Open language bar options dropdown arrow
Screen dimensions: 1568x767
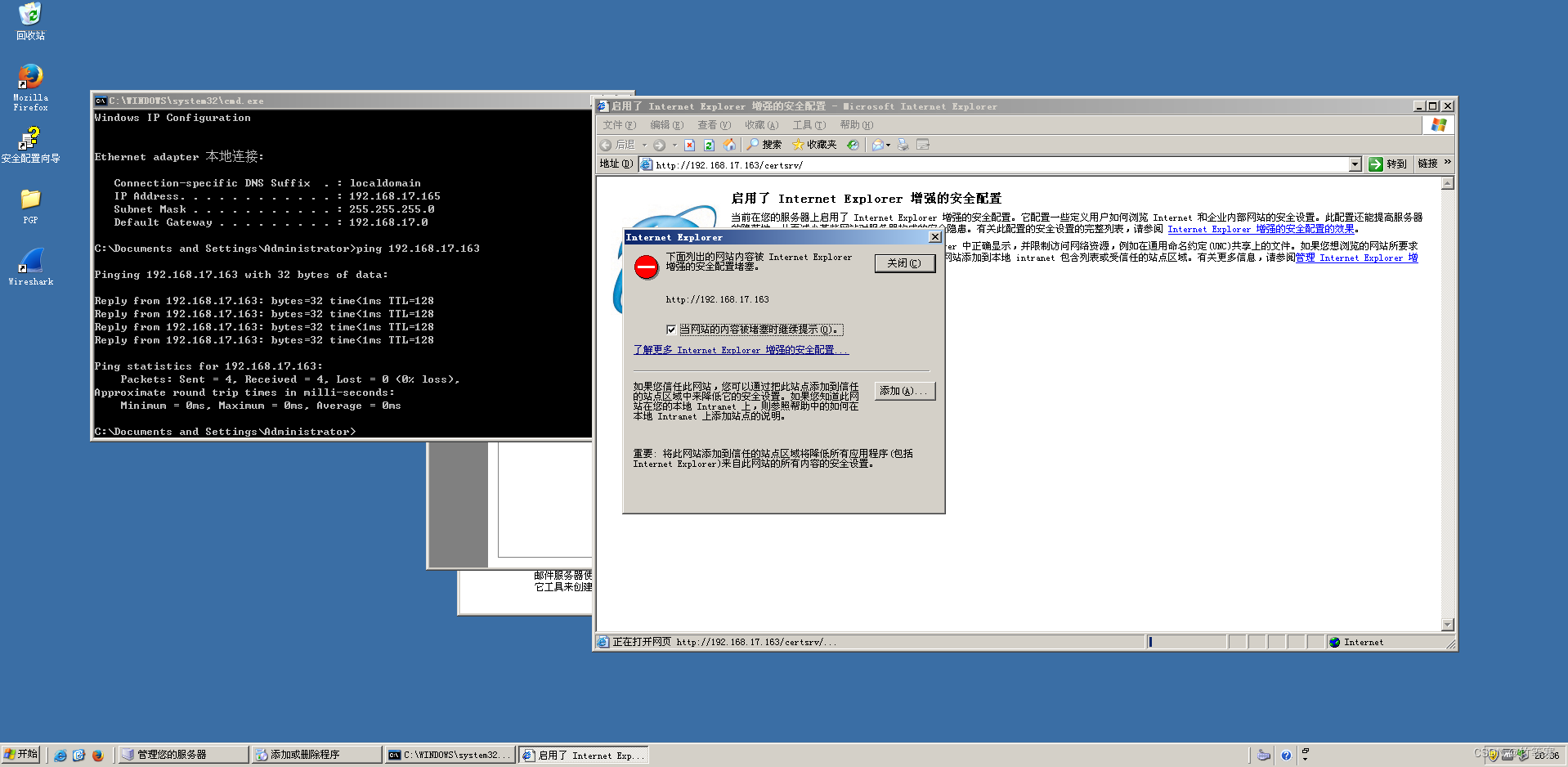1305,758
